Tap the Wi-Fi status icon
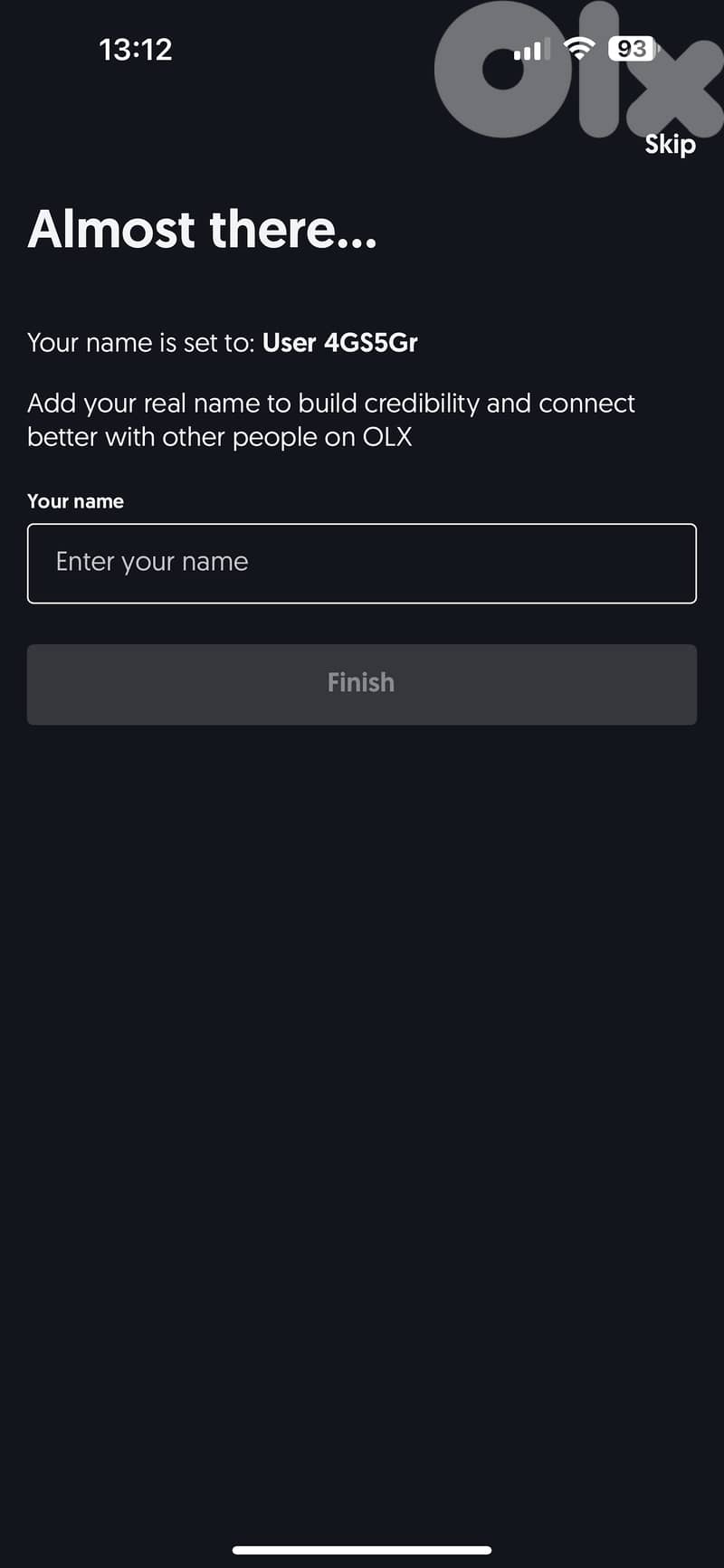The width and height of the screenshot is (724, 1568). (579, 49)
